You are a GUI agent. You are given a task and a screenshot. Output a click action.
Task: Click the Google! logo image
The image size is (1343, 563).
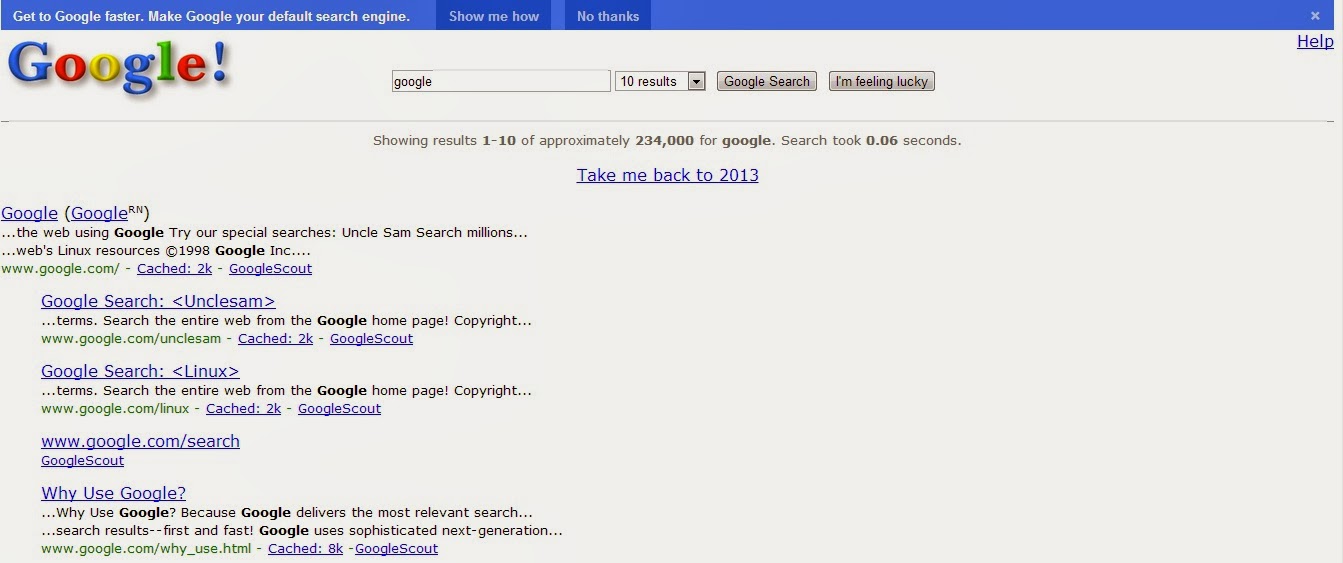coord(118,69)
